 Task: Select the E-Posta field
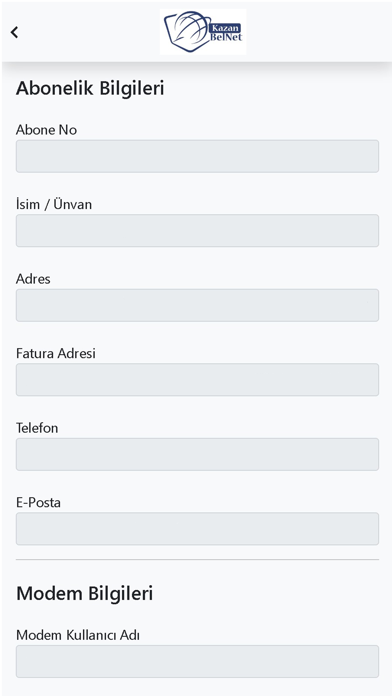(197, 529)
